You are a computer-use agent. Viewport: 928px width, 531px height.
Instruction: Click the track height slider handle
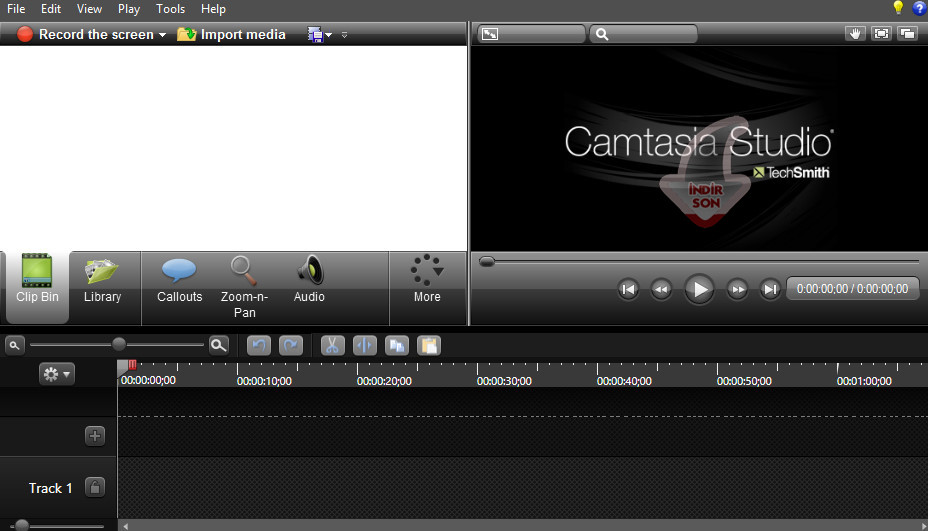pyautogui.click(x=22, y=525)
